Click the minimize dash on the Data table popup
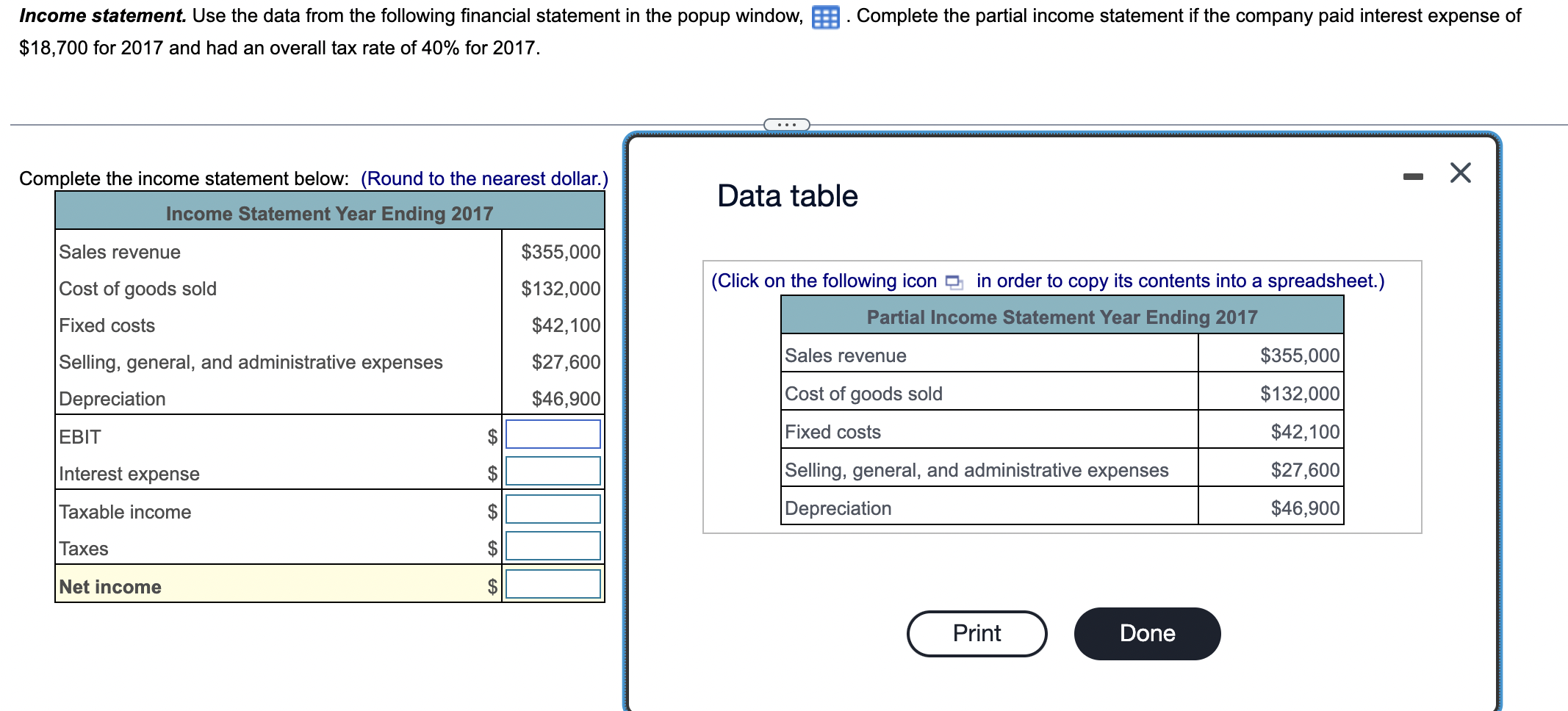 point(1414,175)
